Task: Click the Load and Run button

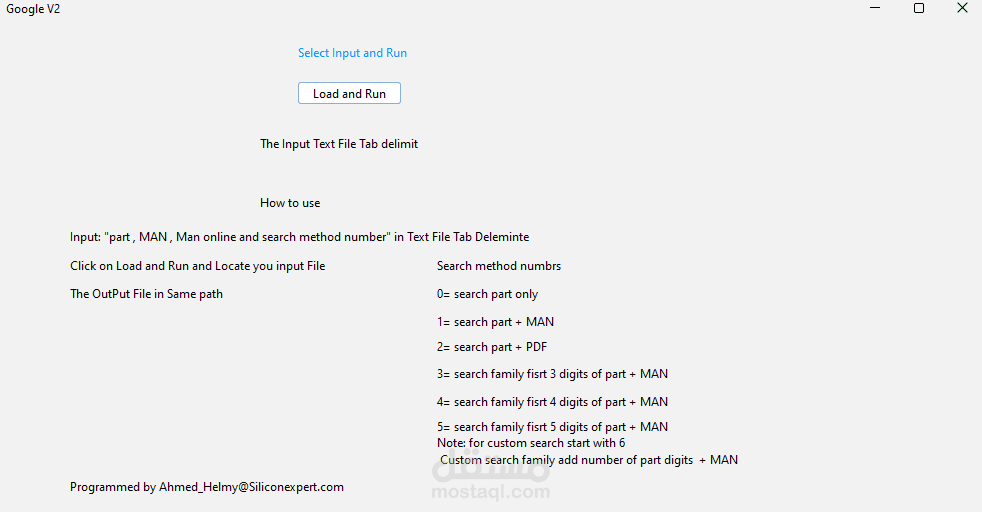Action: click(x=349, y=93)
